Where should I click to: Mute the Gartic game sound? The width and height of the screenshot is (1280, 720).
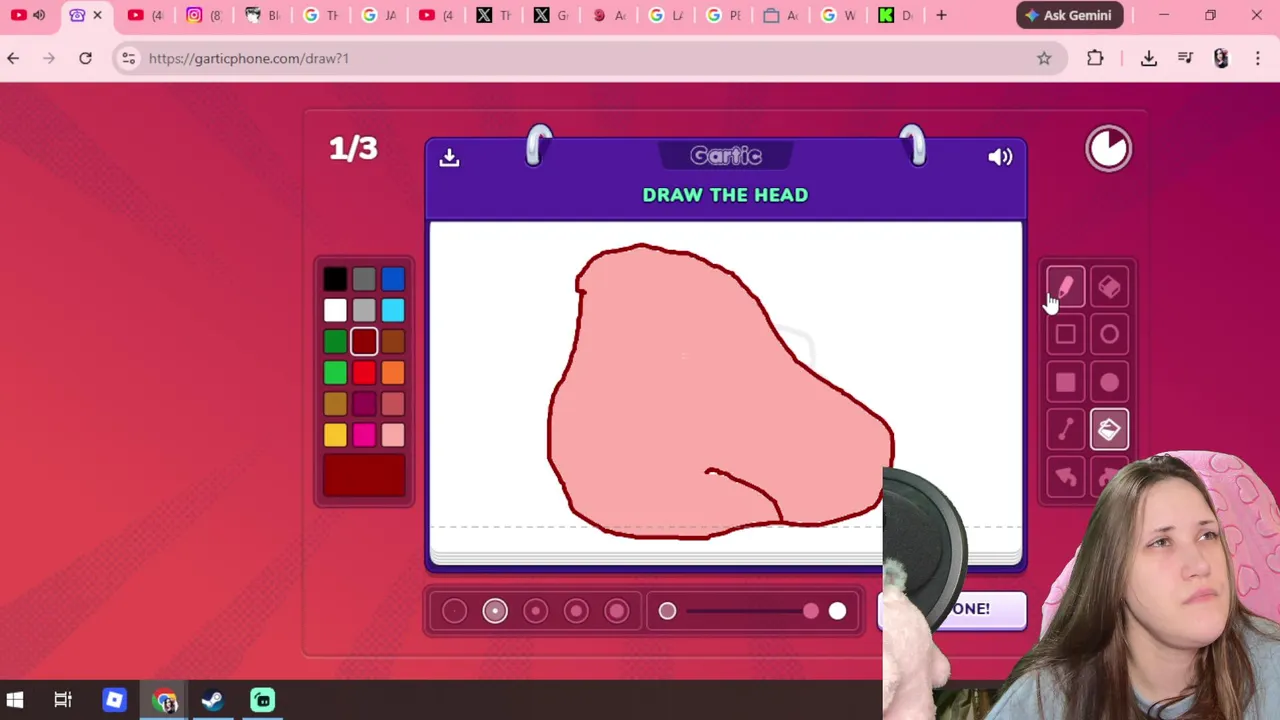pyautogui.click(x=1000, y=157)
